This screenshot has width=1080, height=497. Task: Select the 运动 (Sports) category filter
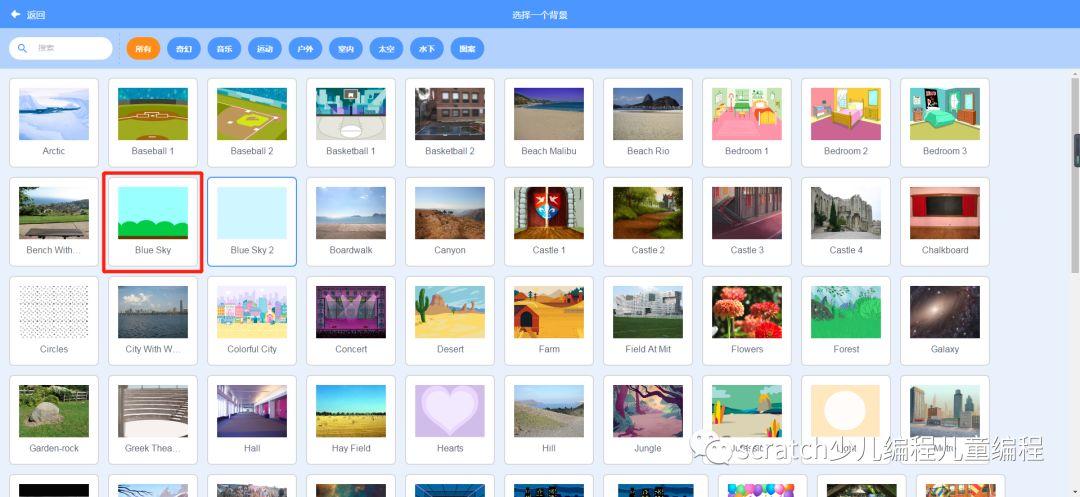click(x=265, y=49)
